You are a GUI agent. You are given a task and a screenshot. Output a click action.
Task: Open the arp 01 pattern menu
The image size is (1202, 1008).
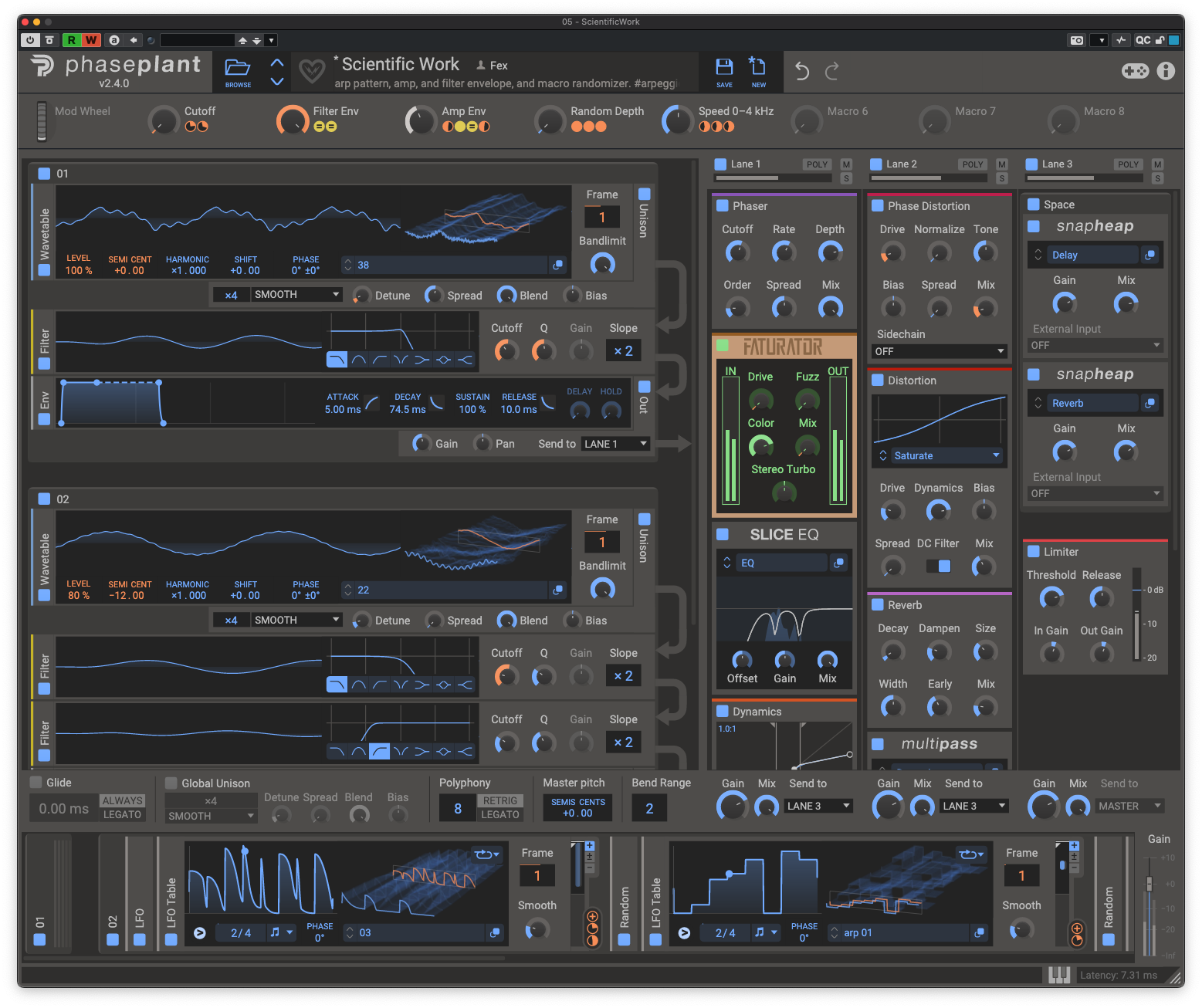(905, 932)
